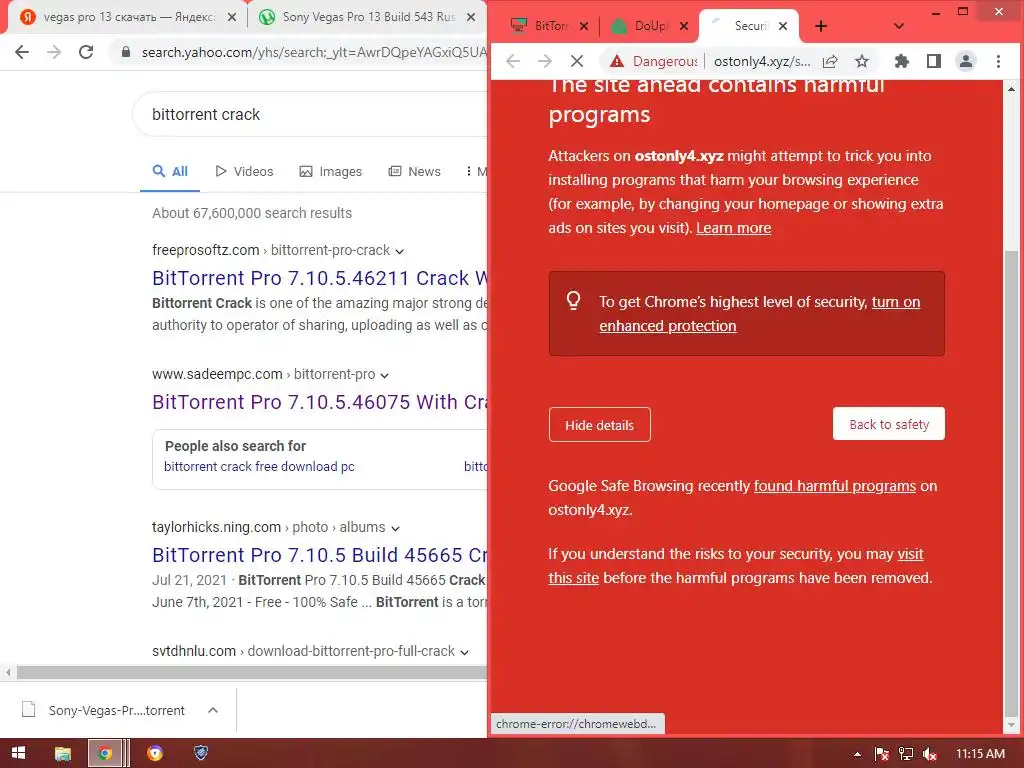Expand dropdown next to taylorhicks.ning.com result
1024x768 pixels.
(x=395, y=528)
